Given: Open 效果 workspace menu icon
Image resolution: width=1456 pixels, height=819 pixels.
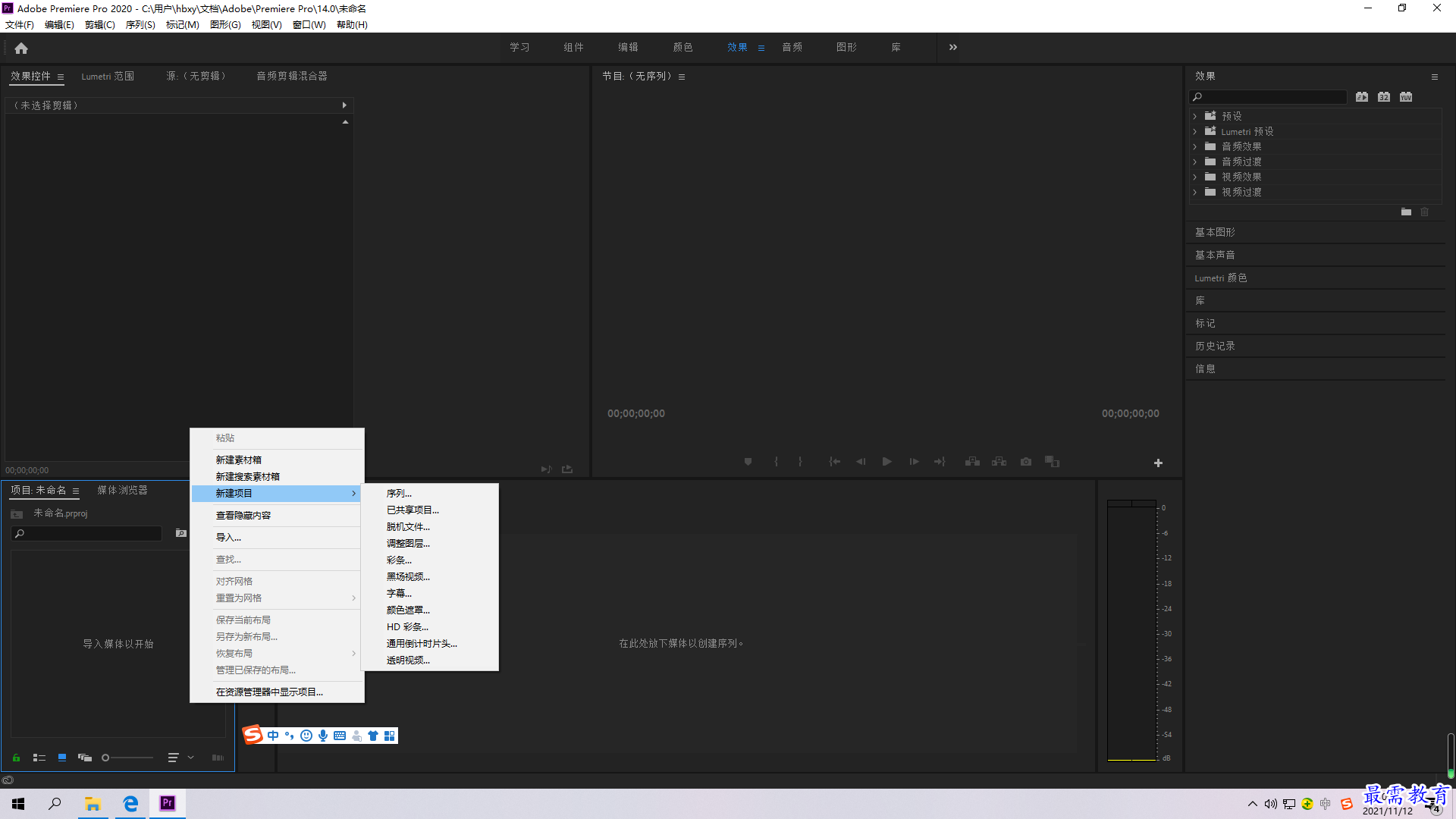Looking at the screenshot, I should pos(761,48).
